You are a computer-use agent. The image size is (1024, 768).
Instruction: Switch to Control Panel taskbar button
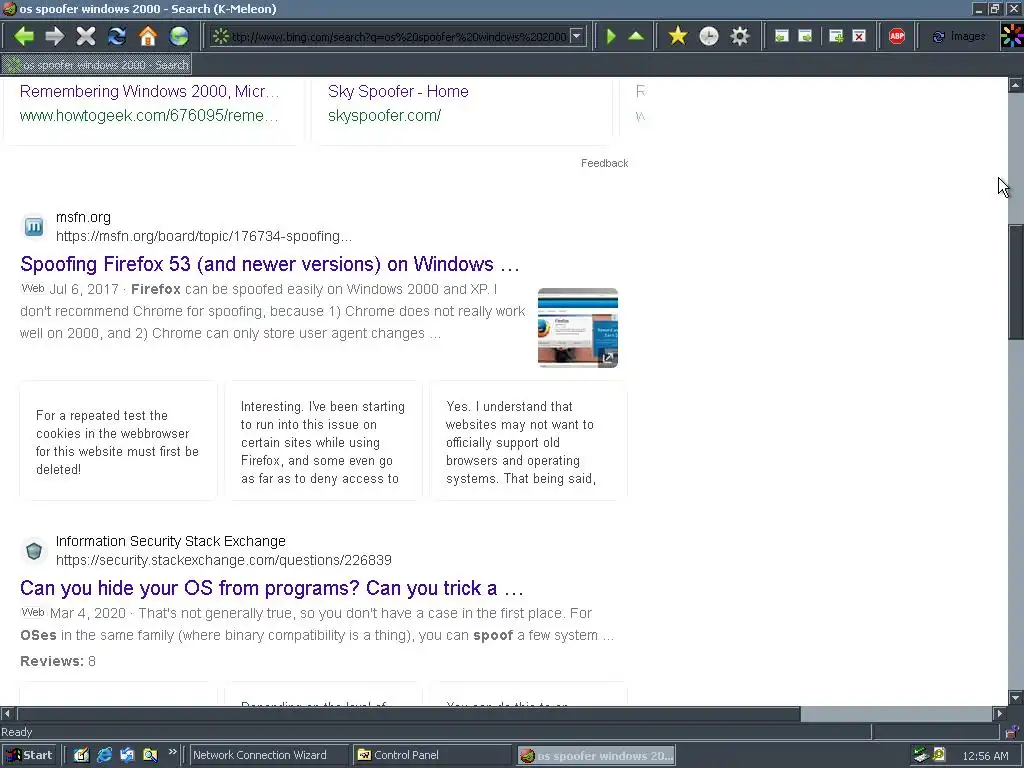click(x=431, y=755)
